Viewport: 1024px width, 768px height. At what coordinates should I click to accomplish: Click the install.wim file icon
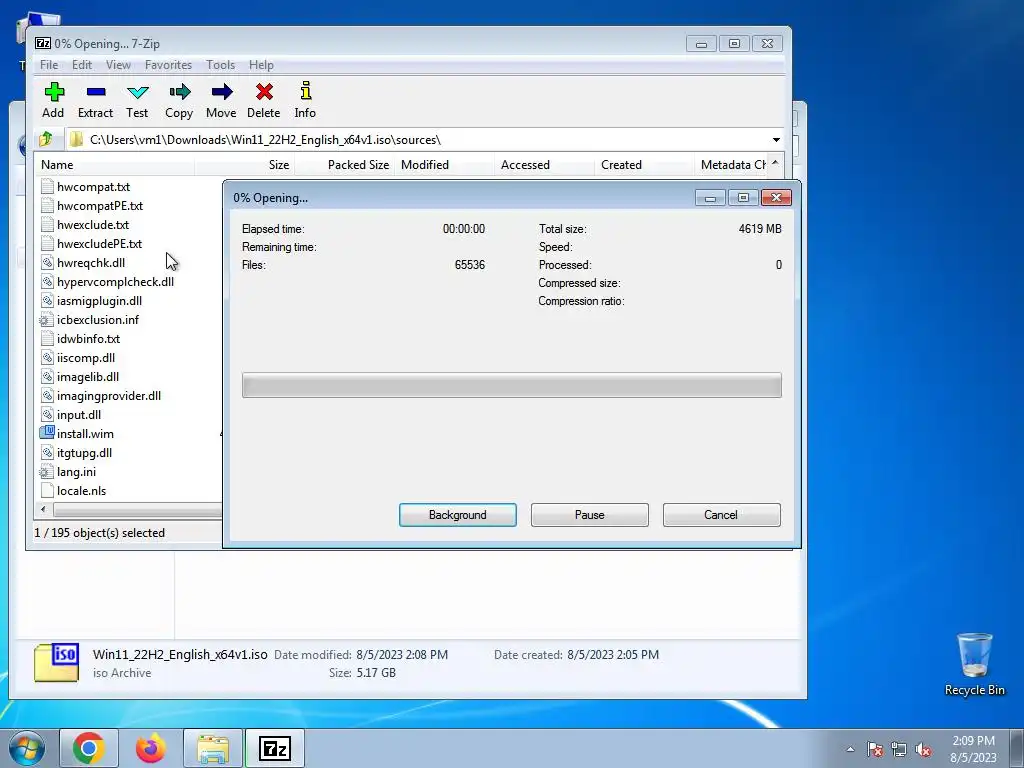pyautogui.click(x=47, y=433)
